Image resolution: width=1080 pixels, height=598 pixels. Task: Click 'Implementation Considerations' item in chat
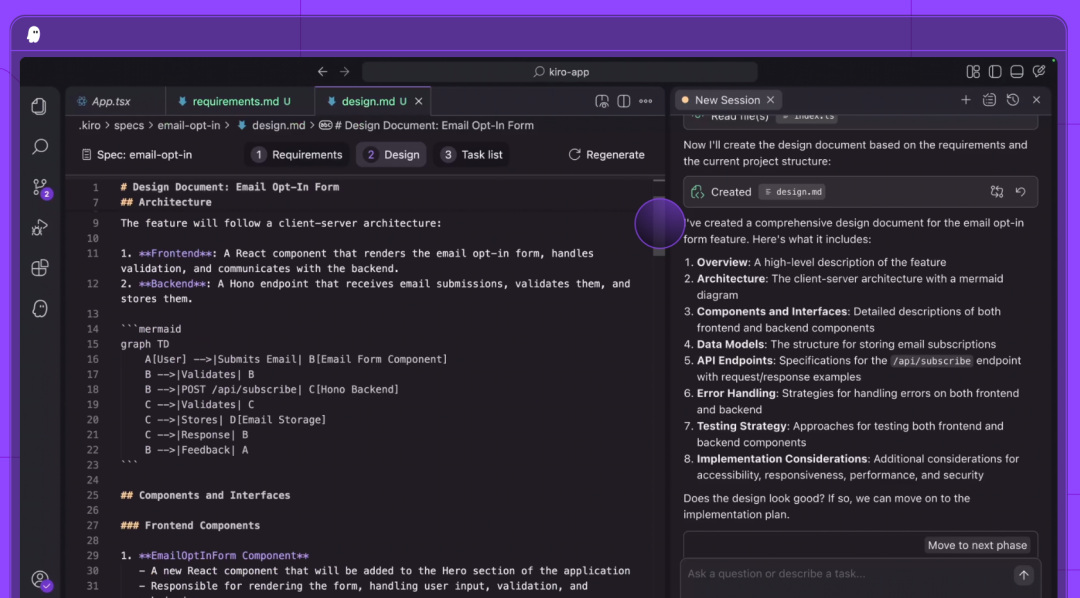tap(782, 459)
